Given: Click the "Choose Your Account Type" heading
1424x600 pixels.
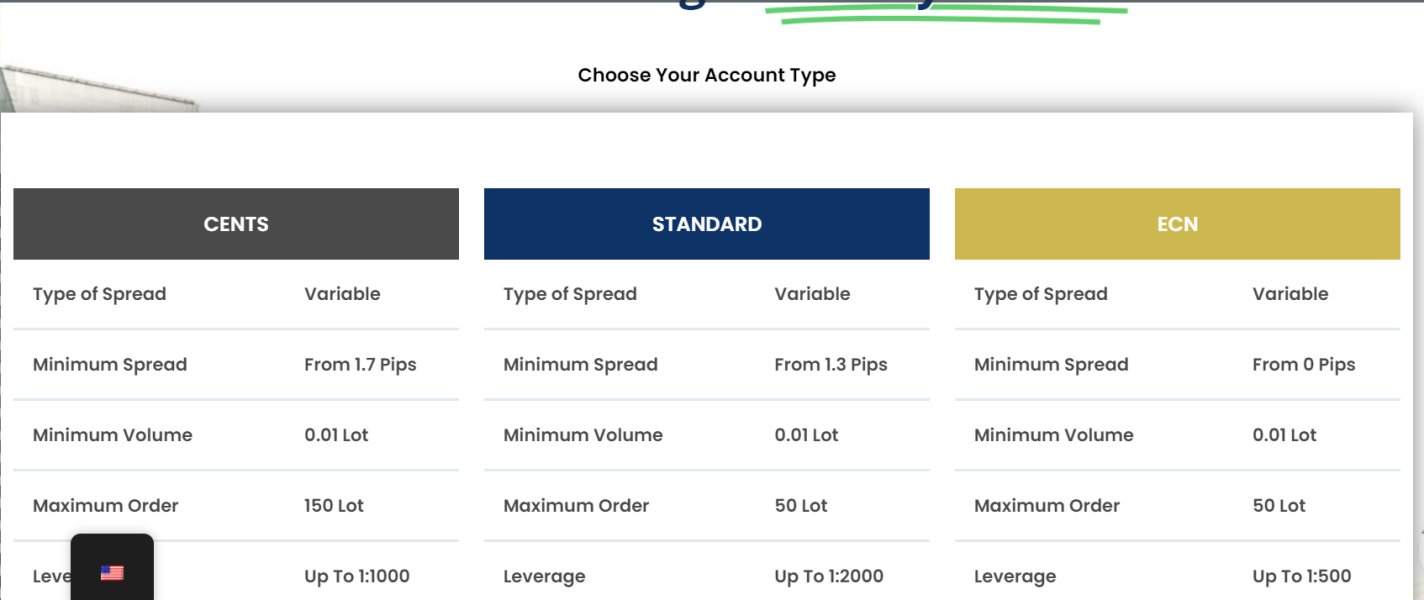Looking at the screenshot, I should click(706, 75).
